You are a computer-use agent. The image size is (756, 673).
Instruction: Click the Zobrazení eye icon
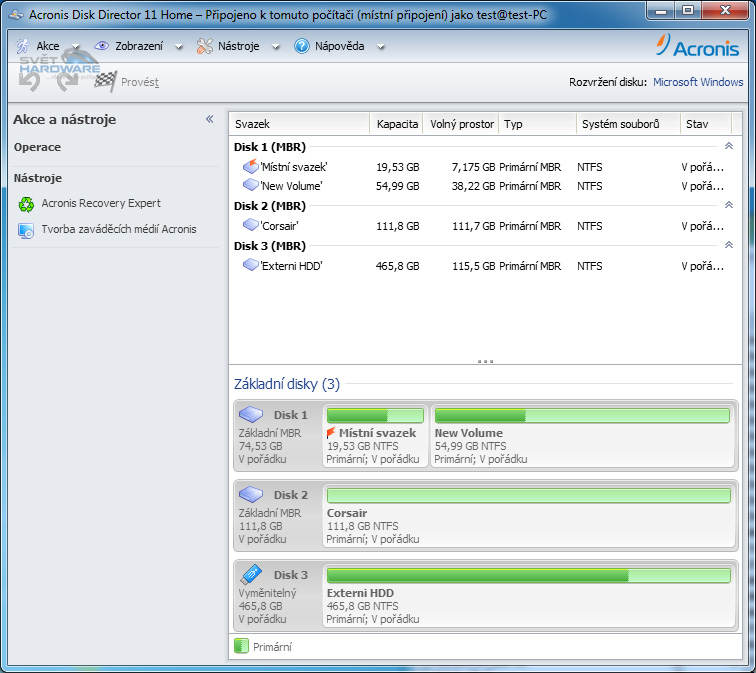click(x=101, y=46)
